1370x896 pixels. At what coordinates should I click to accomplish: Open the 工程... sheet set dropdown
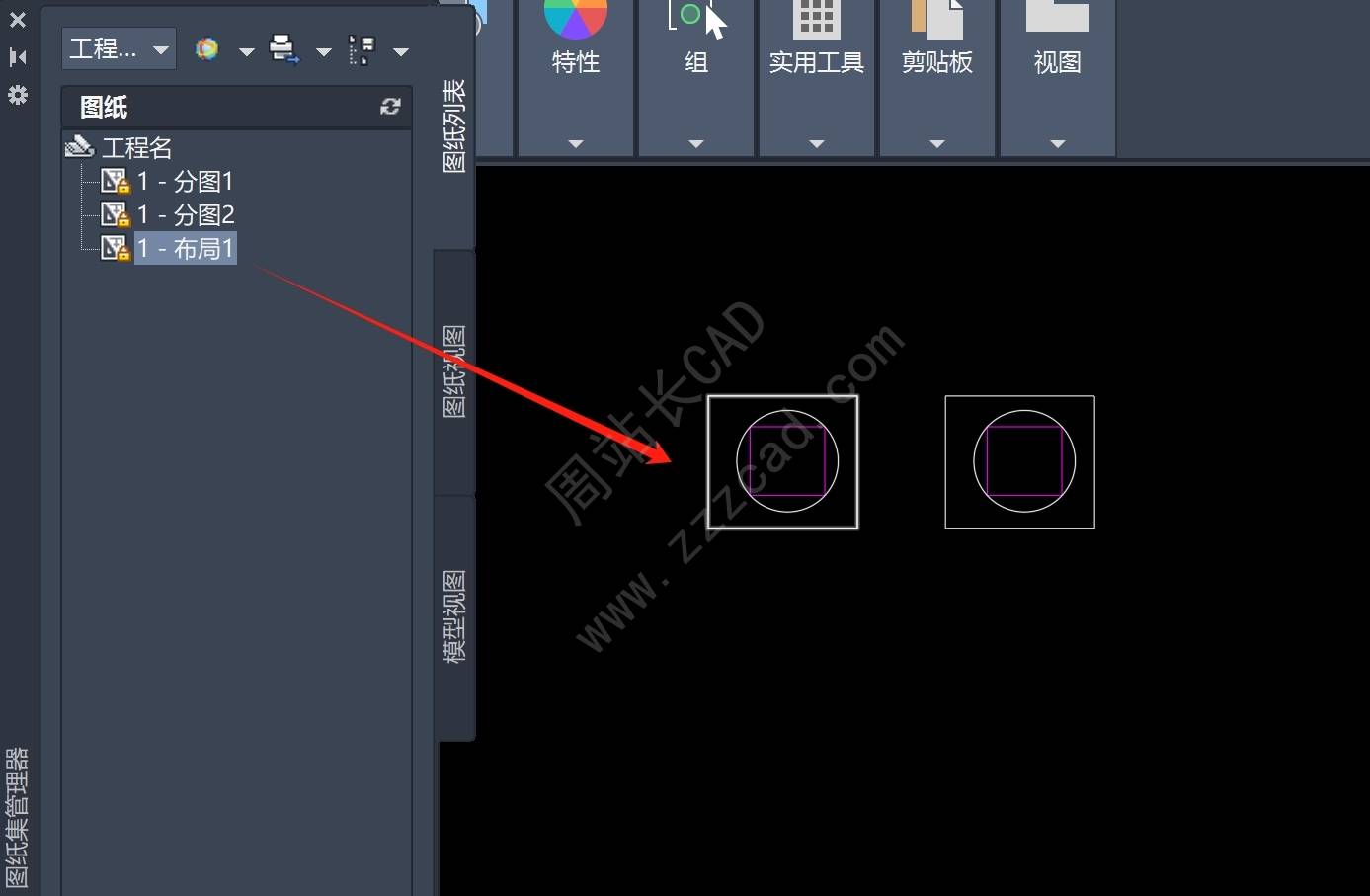pyautogui.click(x=119, y=48)
